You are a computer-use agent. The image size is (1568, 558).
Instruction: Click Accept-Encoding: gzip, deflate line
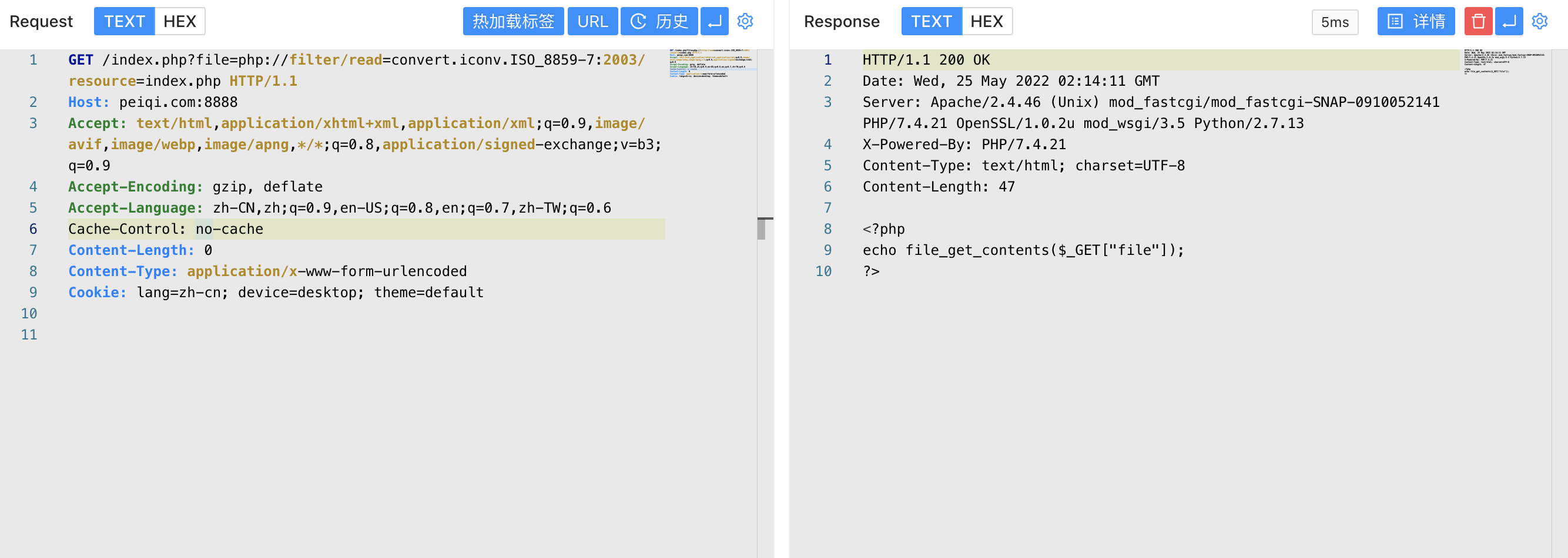click(195, 186)
